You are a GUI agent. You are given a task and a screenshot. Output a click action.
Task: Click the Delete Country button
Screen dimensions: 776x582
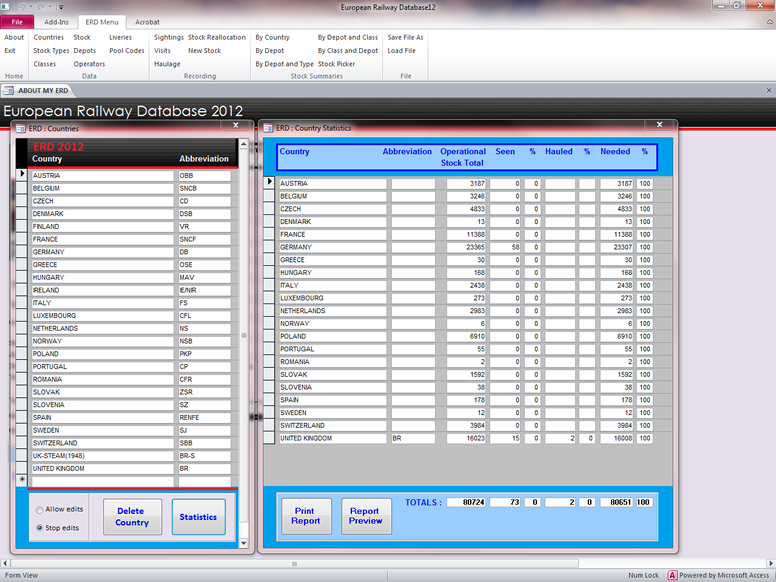click(x=132, y=517)
